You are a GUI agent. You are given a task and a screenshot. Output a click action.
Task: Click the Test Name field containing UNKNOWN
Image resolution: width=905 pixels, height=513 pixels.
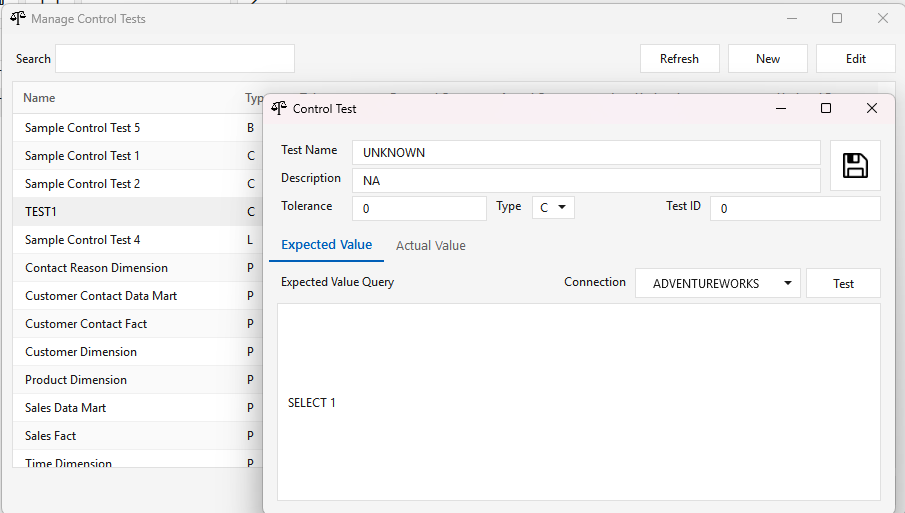point(586,152)
